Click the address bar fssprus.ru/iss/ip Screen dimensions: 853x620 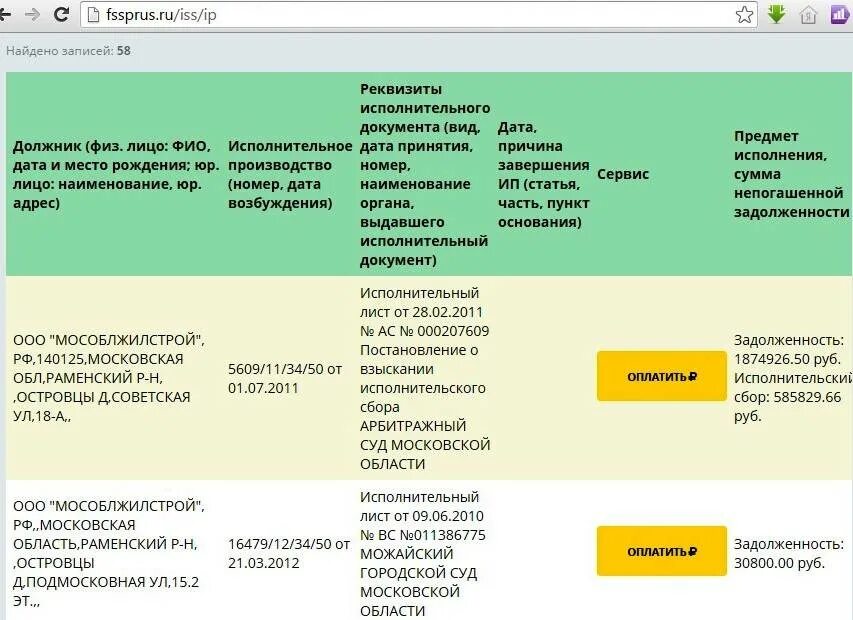click(x=419, y=15)
